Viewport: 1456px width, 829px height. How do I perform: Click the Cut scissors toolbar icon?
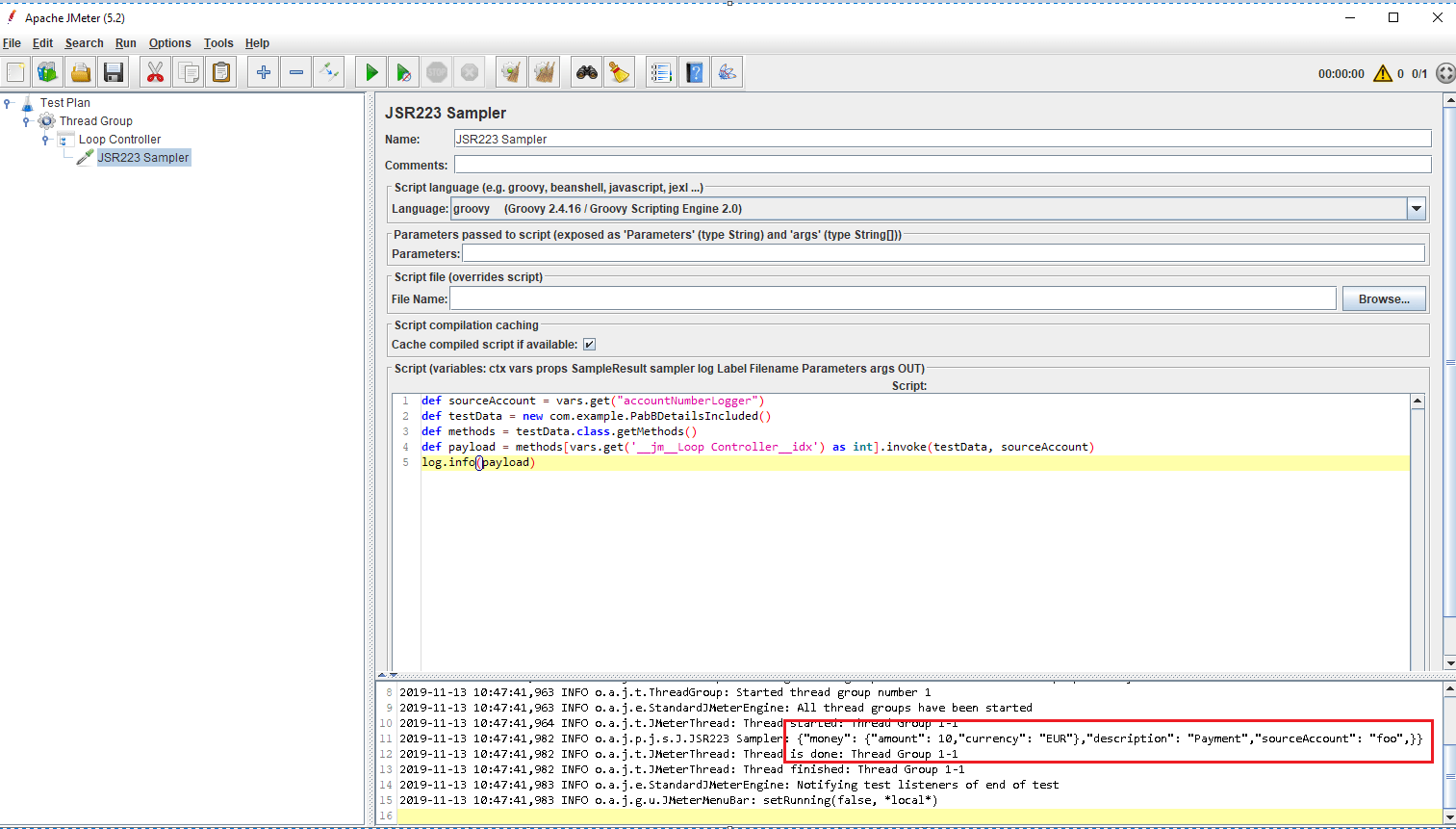(155, 72)
